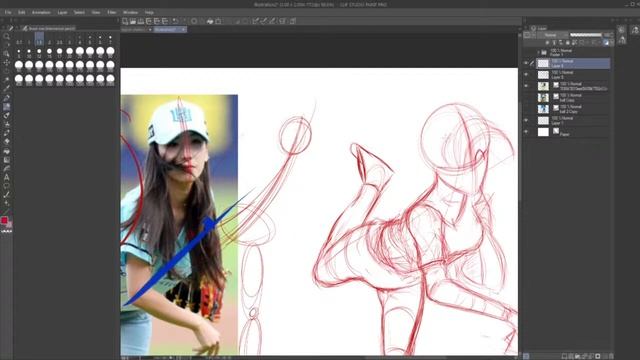Viewport: 640px width, 360px height.
Task: Open the Edit menu
Action: (21, 12)
